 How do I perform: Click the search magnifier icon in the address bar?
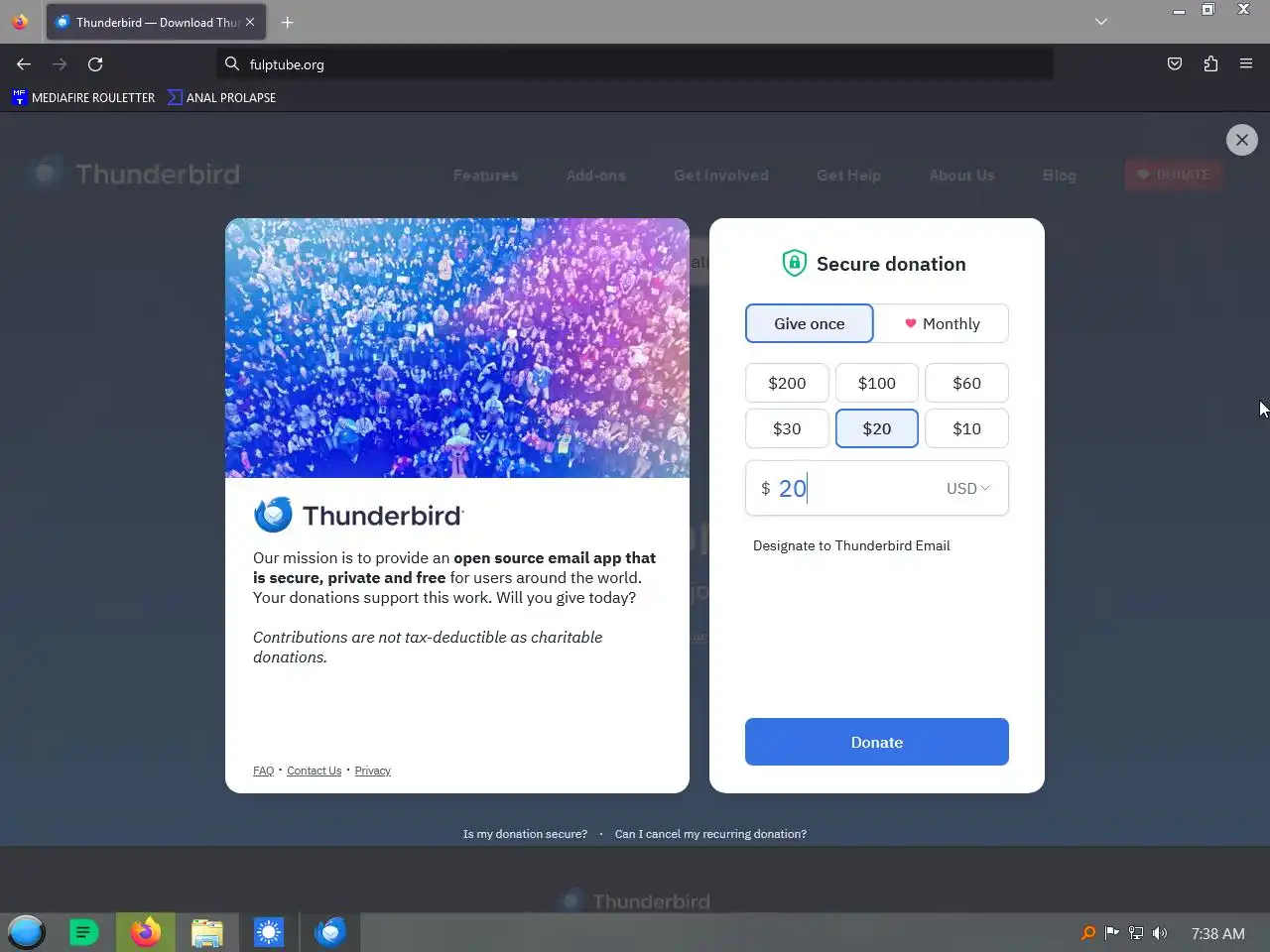[232, 63]
